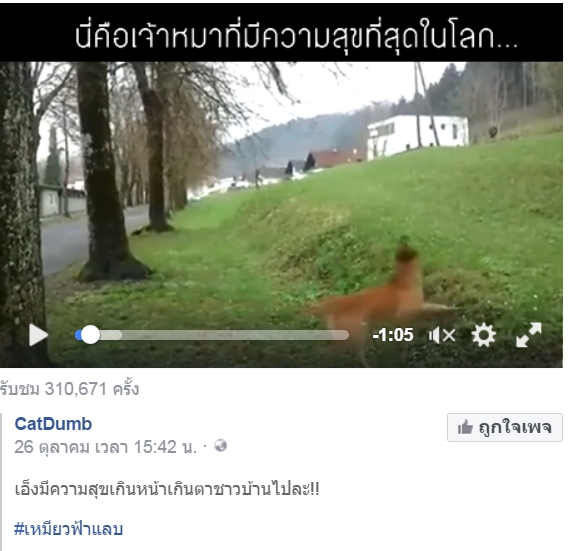Click the thumbs-up icon on the Like Page button
This screenshot has height=551, width=570.
465,427
